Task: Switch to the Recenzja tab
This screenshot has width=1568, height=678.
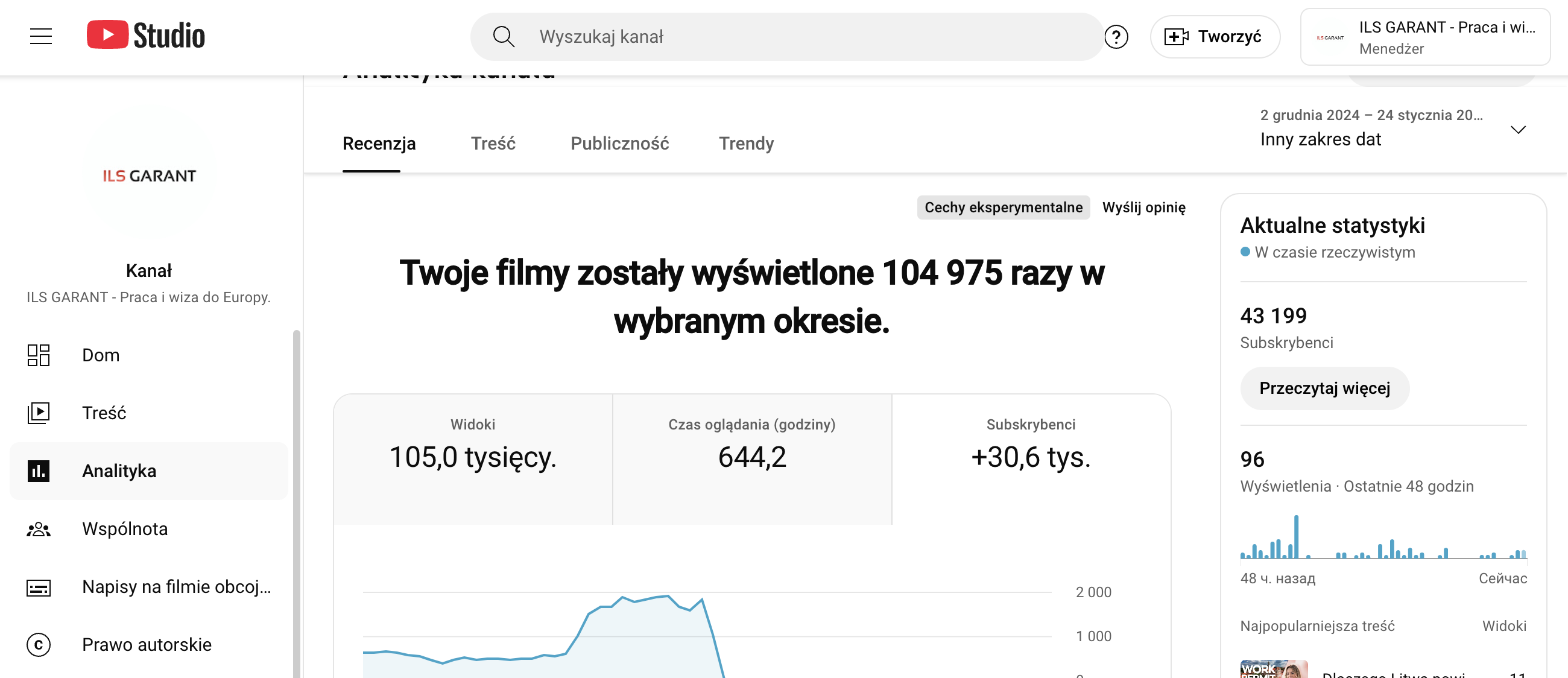Action: (379, 144)
